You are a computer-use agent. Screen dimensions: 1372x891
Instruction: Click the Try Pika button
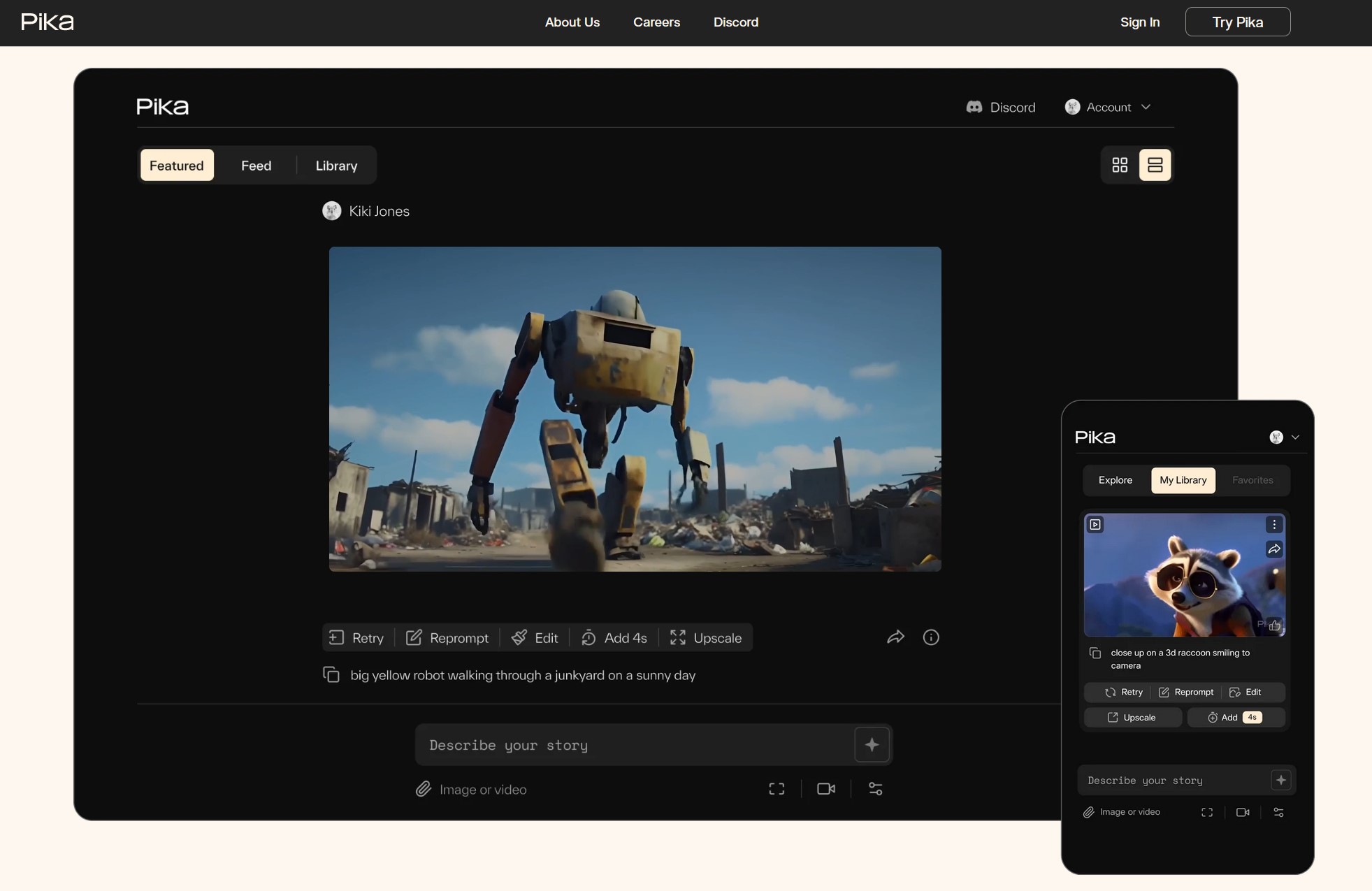click(x=1238, y=22)
